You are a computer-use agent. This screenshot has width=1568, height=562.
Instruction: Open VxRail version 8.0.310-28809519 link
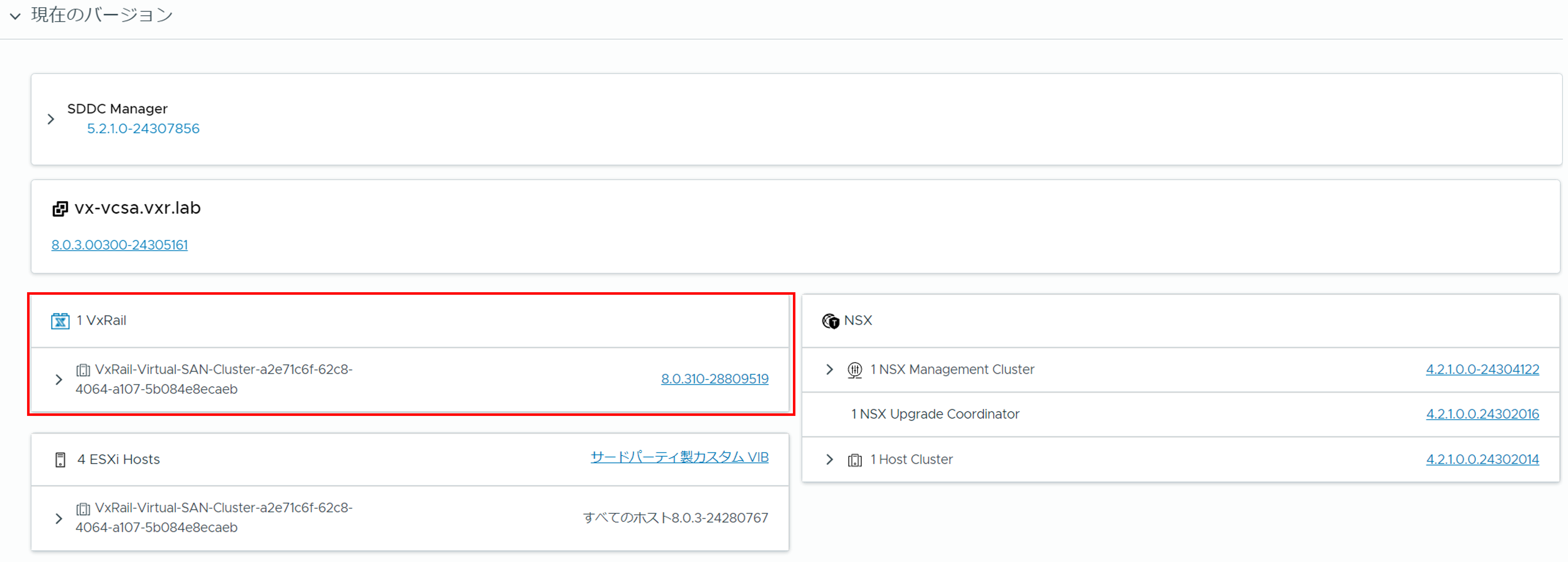[715, 379]
